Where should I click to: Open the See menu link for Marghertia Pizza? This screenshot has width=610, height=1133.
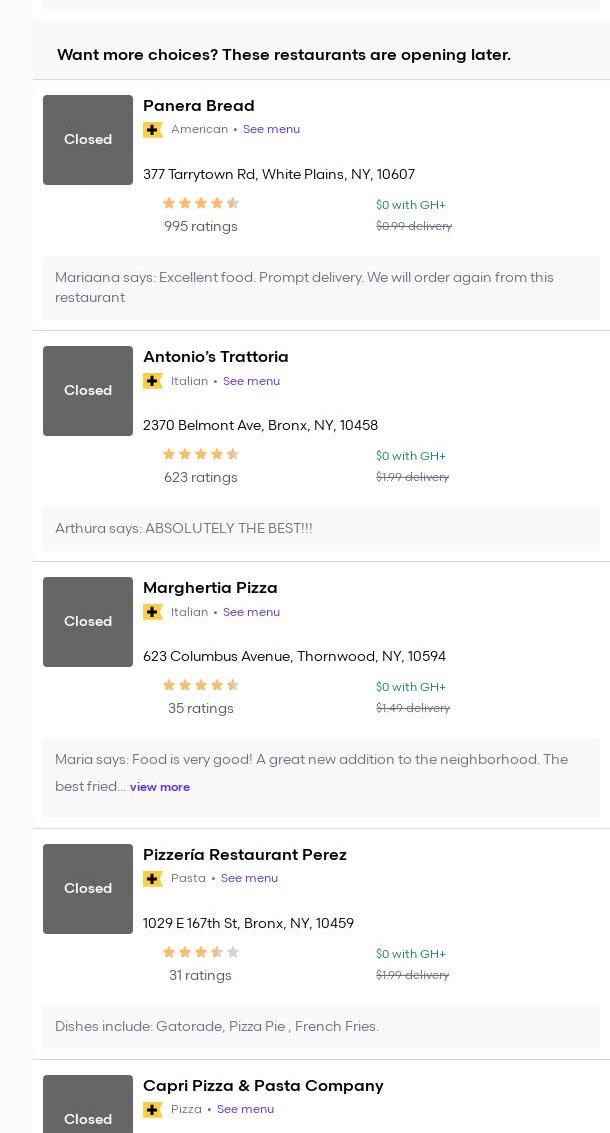tap(251, 612)
